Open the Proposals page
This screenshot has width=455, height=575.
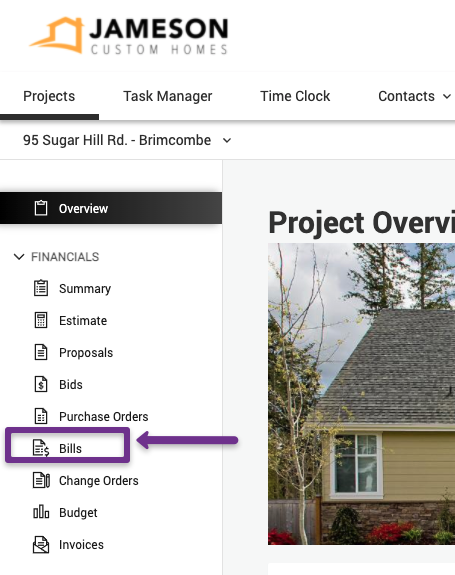(86, 353)
